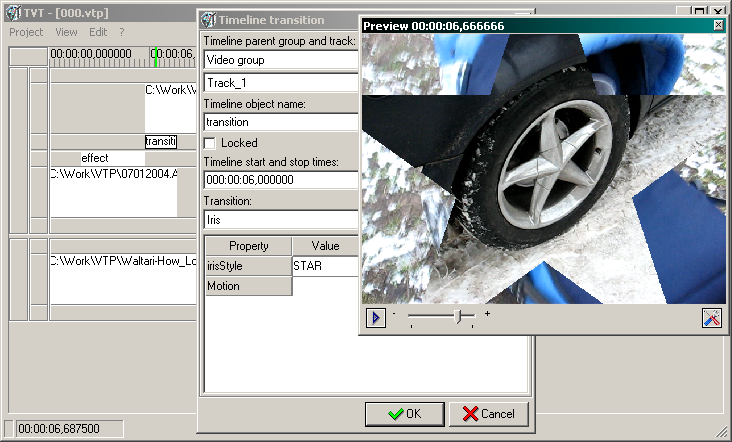Close the Preview window
This screenshot has width=732, height=442.
tap(718, 25)
